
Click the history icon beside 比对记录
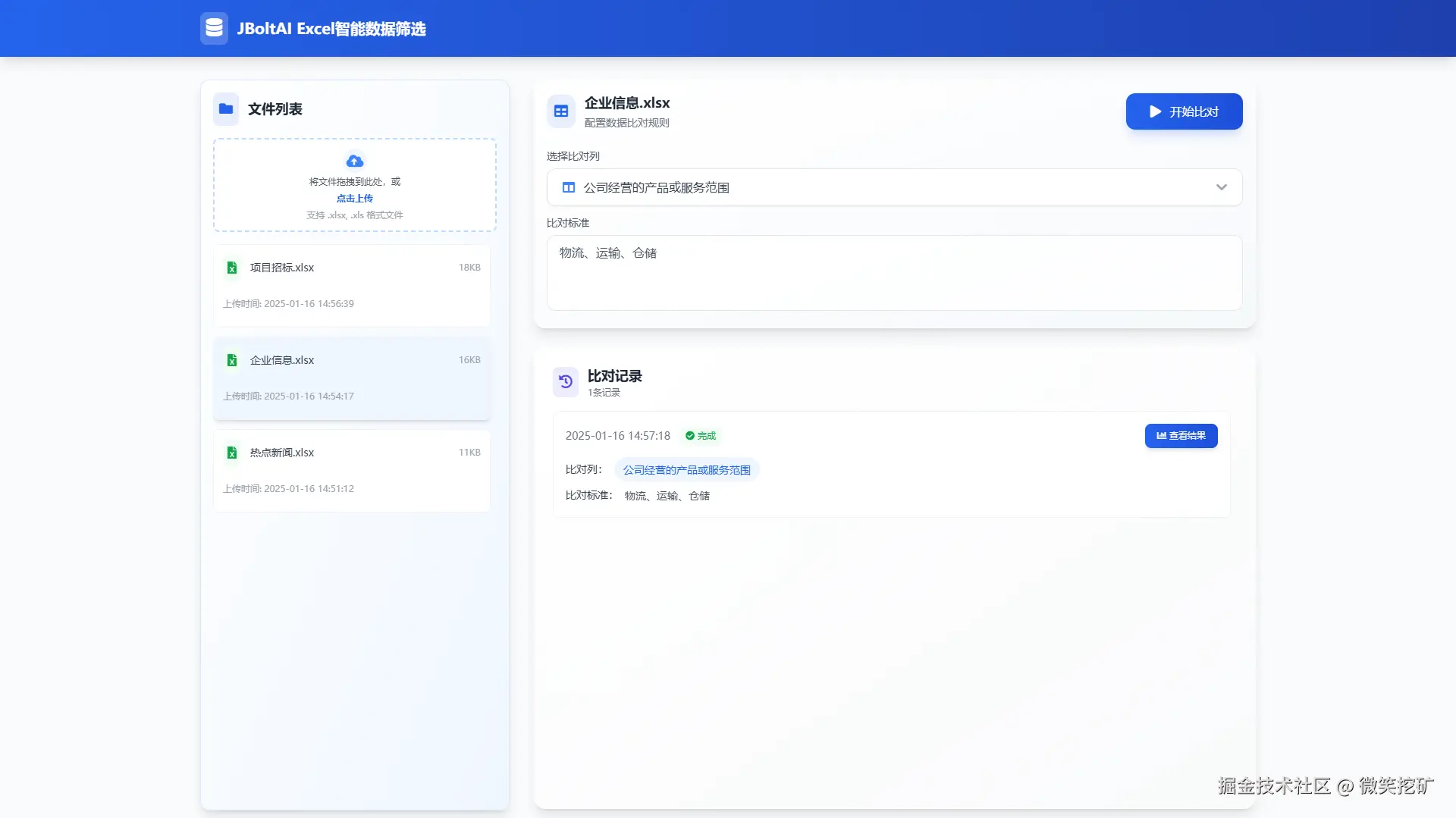[x=566, y=382]
